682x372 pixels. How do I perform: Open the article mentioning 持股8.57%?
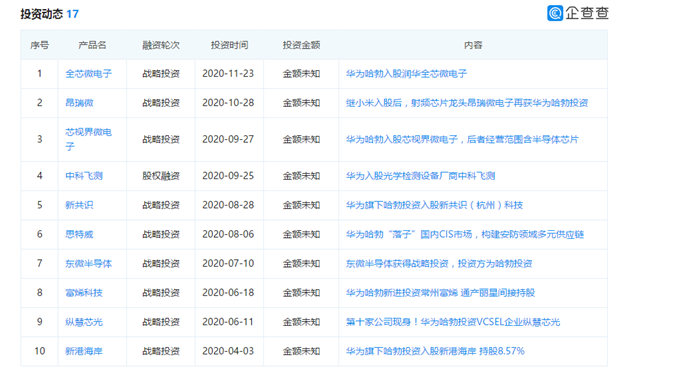[435, 351]
